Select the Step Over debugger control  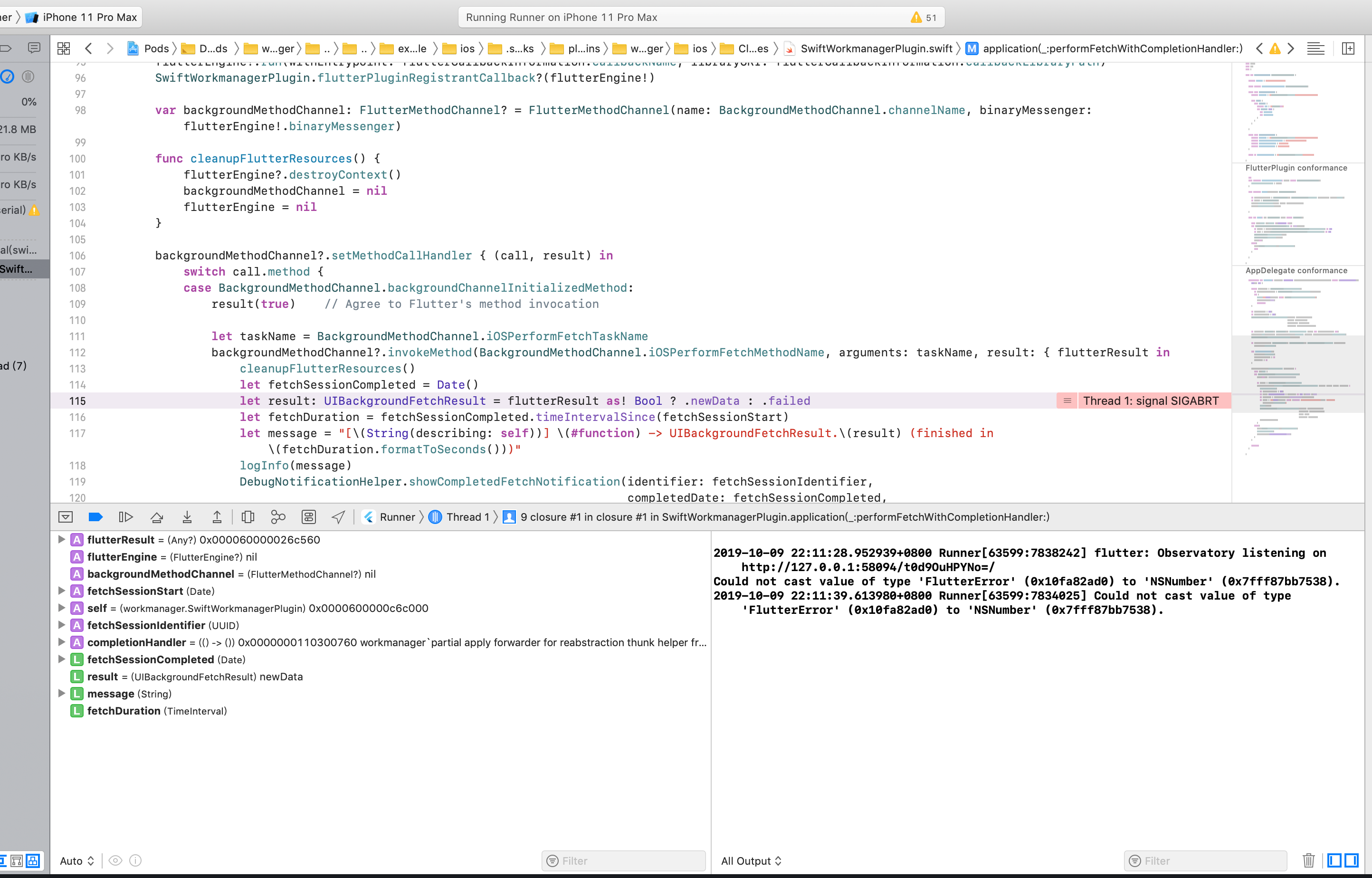(157, 516)
